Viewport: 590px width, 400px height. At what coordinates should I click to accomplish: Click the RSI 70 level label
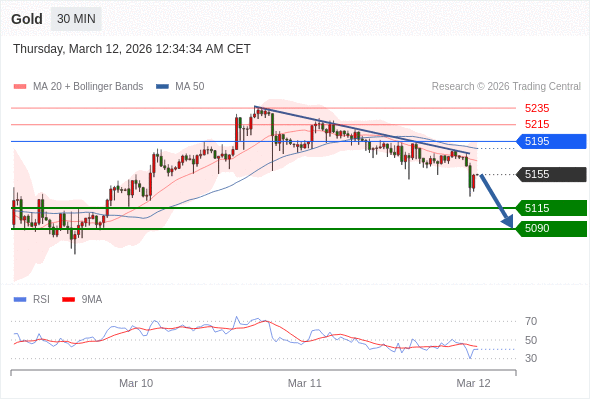[531, 321]
